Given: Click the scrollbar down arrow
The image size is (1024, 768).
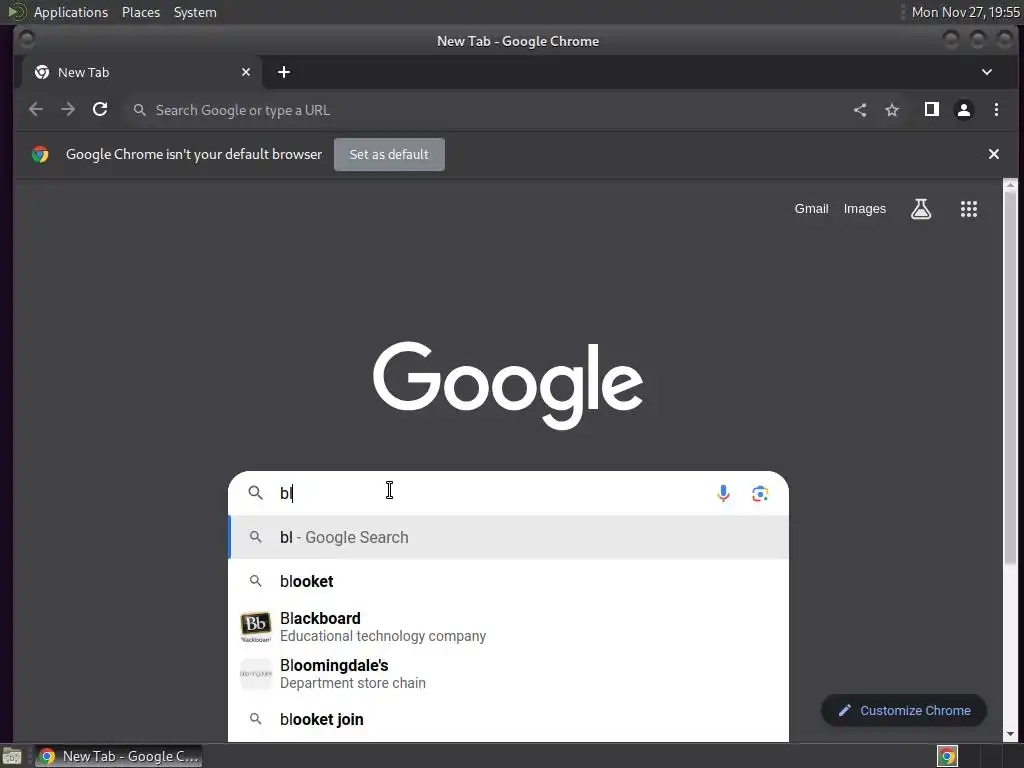Looking at the screenshot, I should (1010, 734).
